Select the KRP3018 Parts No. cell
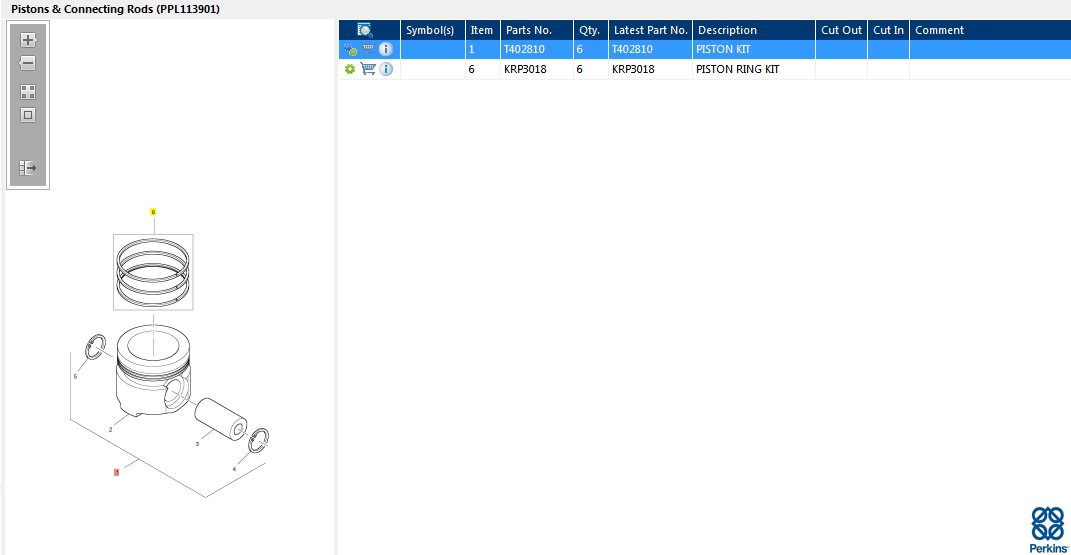The width and height of the screenshot is (1071, 555). 537,69
